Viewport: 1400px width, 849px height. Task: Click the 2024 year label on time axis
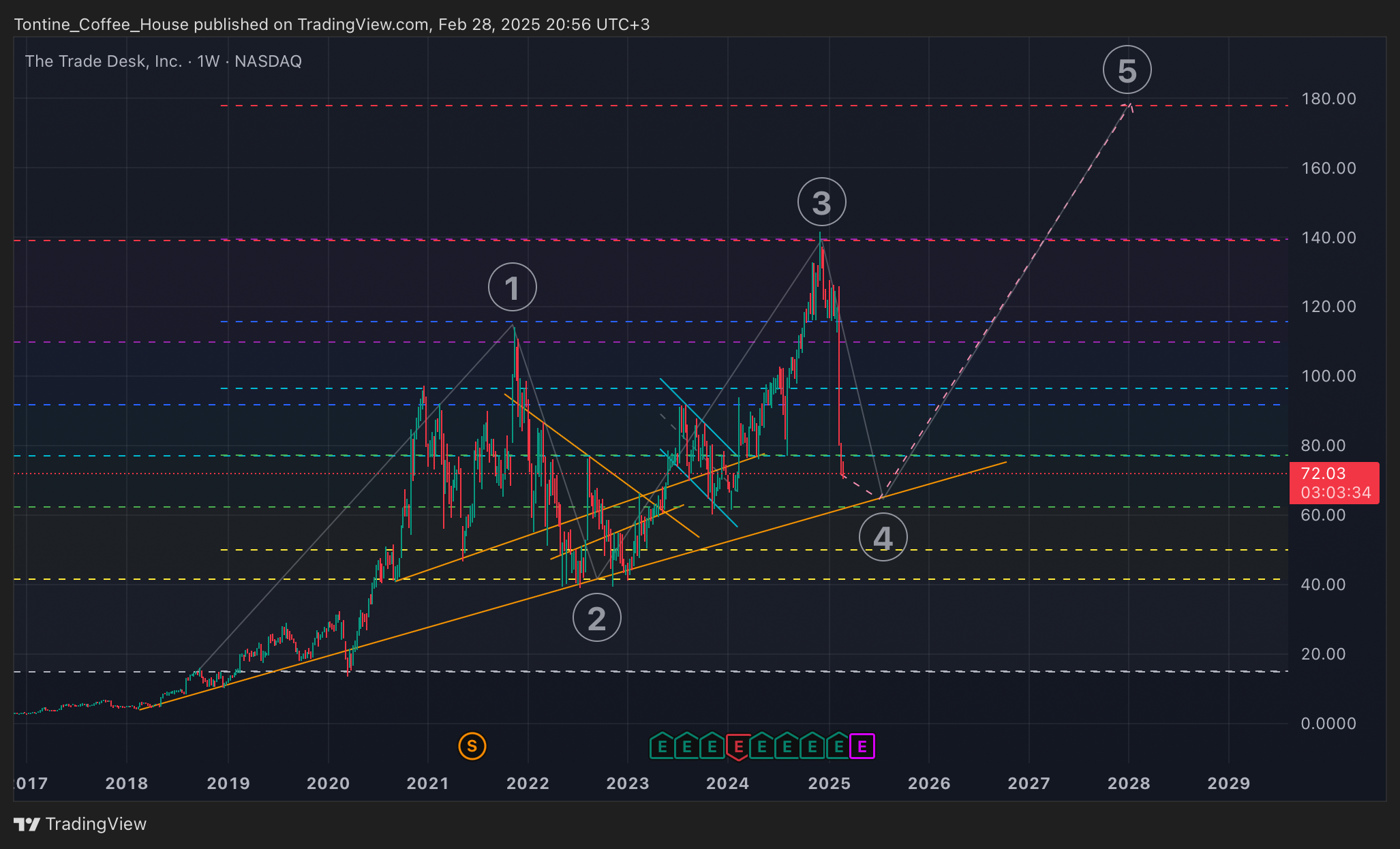(x=727, y=784)
